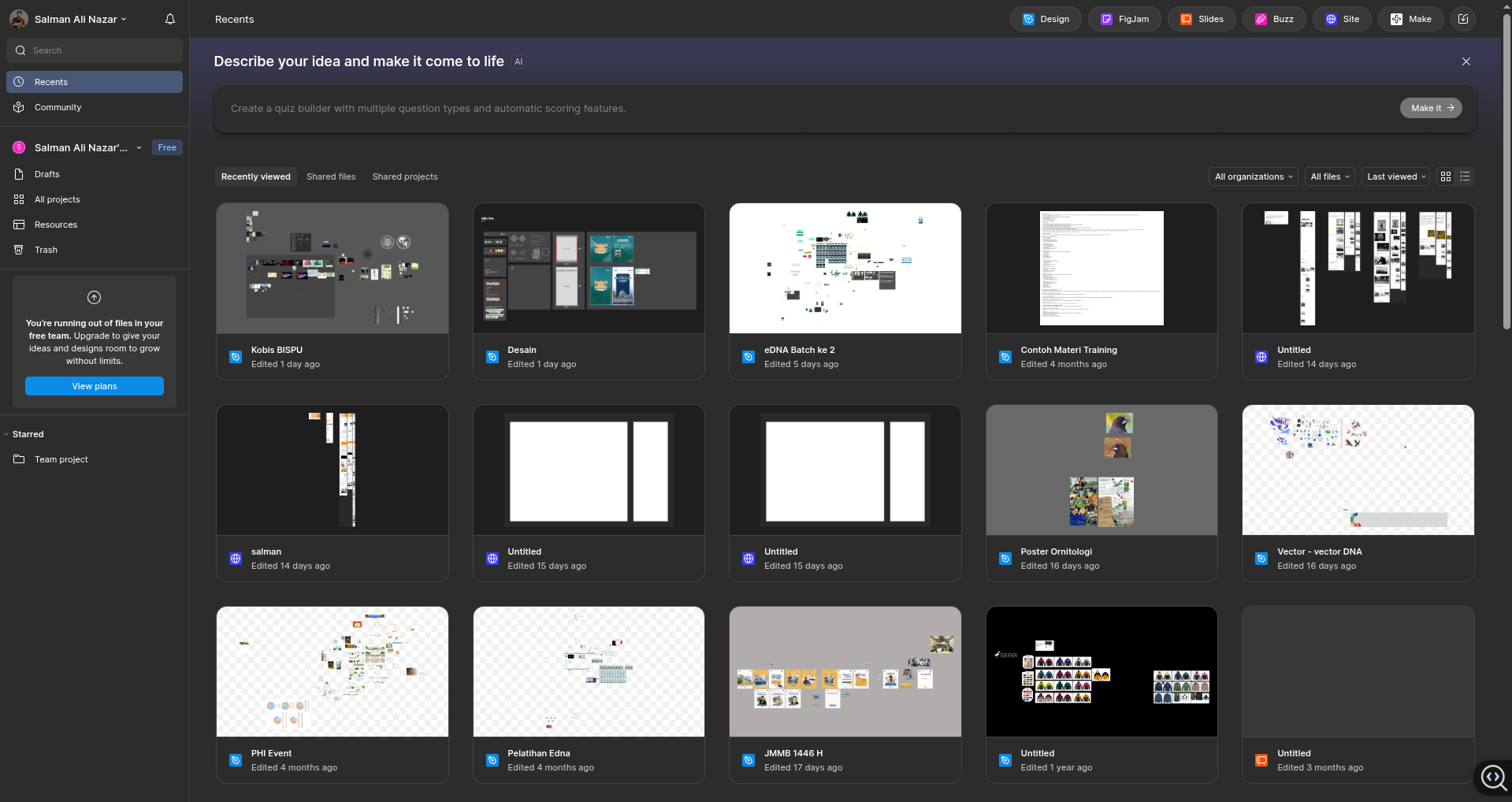This screenshot has width=1512, height=802.
Task: Switch to list view layout
Action: click(1464, 176)
